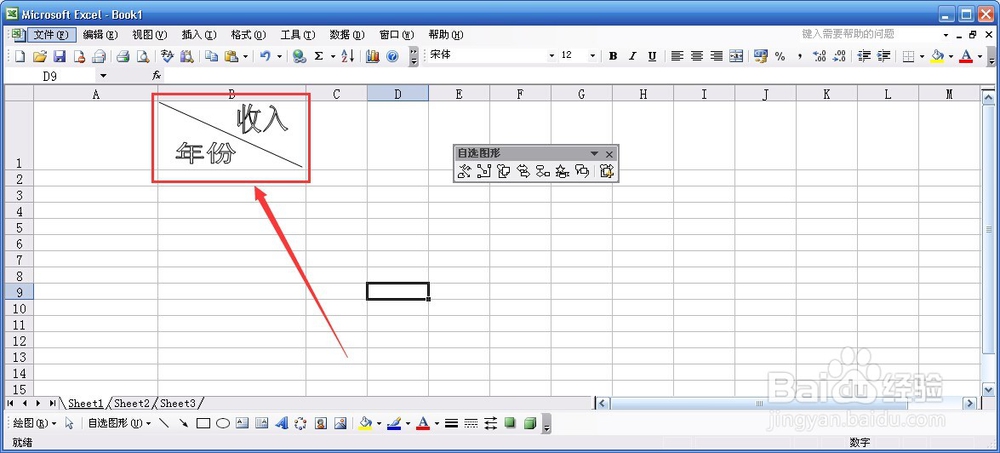Open the 自选图形 floating toolbar options arrow
Screen dimensions: 1000x453
point(594,154)
